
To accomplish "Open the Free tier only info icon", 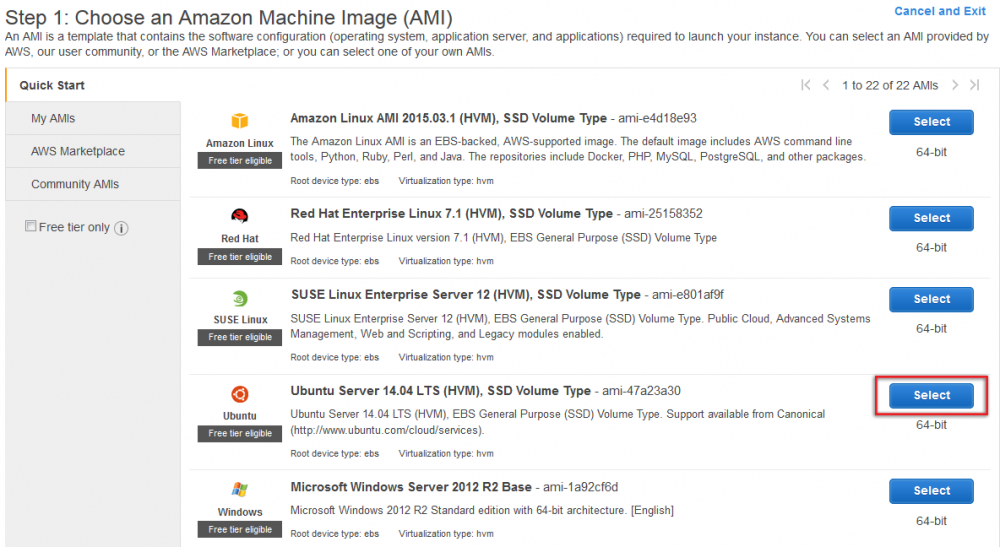I will pos(121,228).
